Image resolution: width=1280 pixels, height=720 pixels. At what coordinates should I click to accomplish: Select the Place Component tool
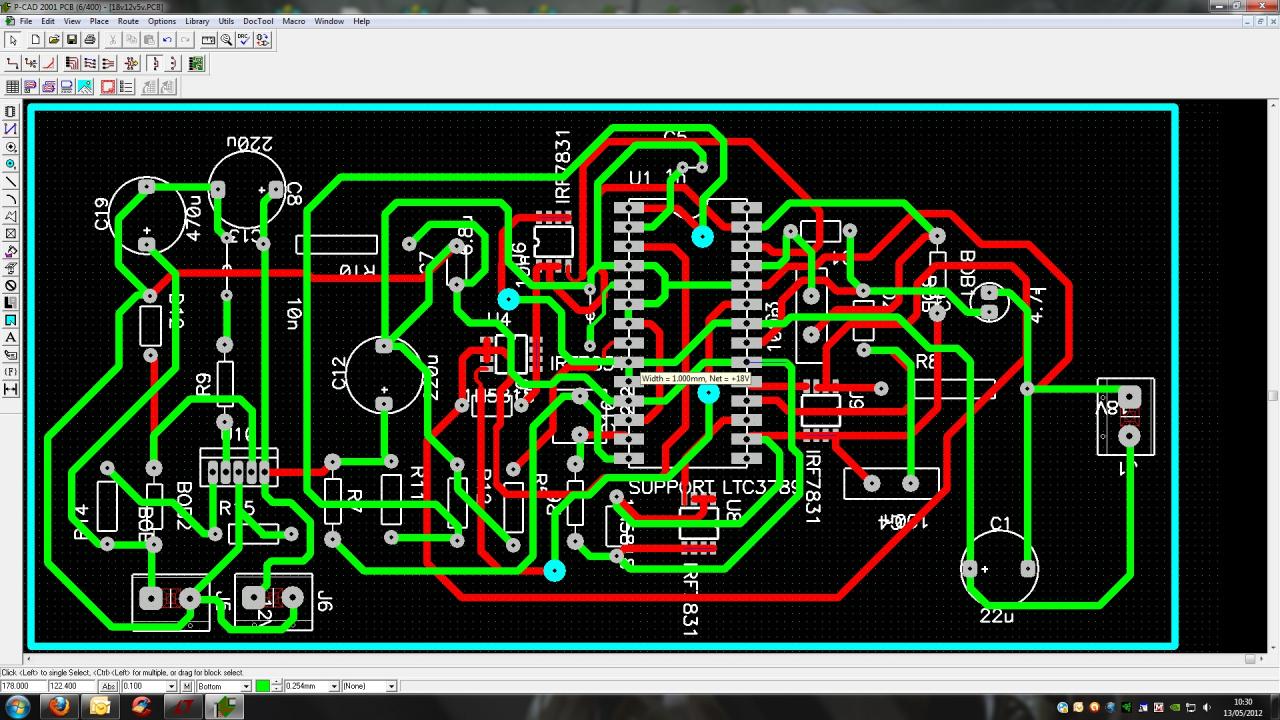(11, 112)
